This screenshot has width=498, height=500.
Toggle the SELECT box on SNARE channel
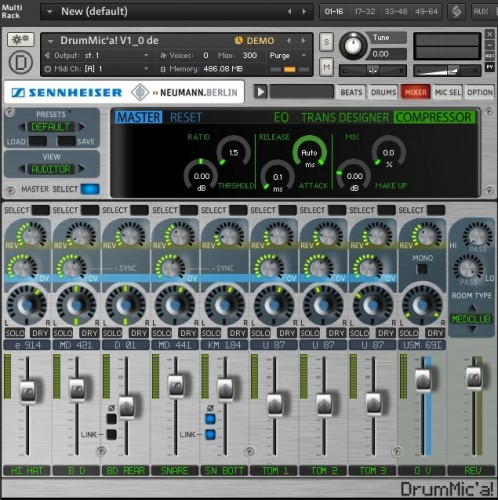coord(189,210)
